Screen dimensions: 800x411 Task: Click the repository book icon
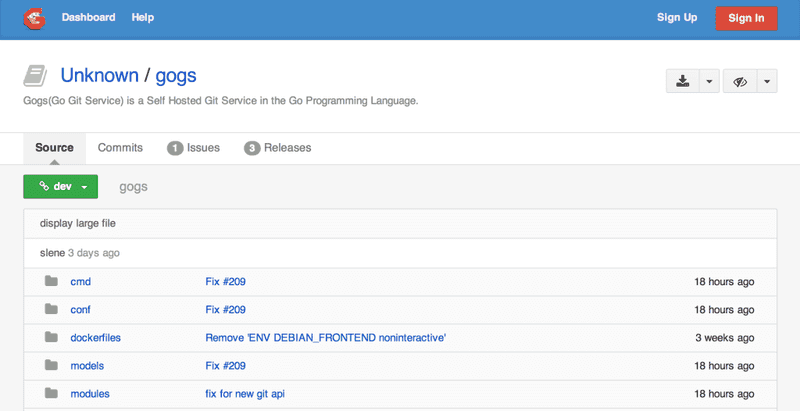[36, 76]
